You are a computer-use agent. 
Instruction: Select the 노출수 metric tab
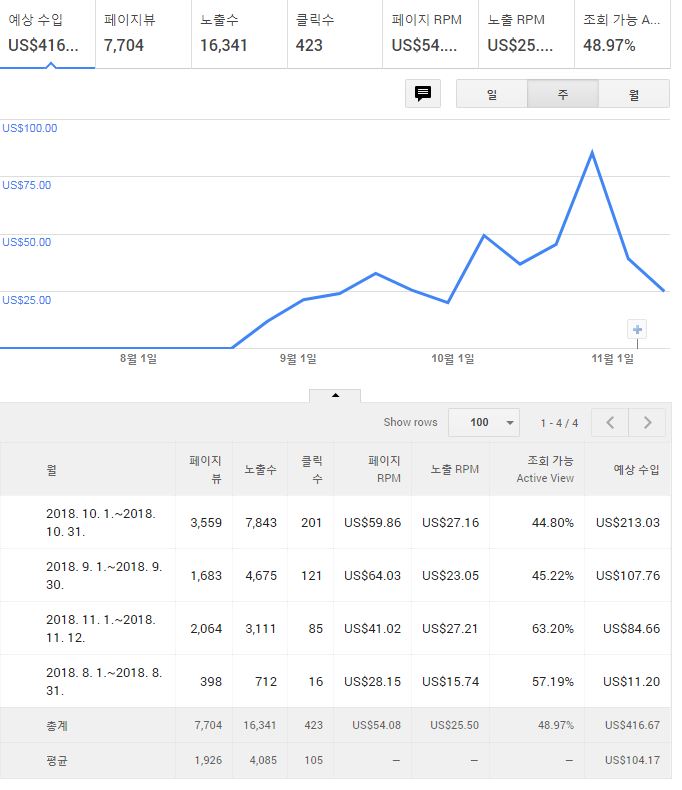point(239,33)
